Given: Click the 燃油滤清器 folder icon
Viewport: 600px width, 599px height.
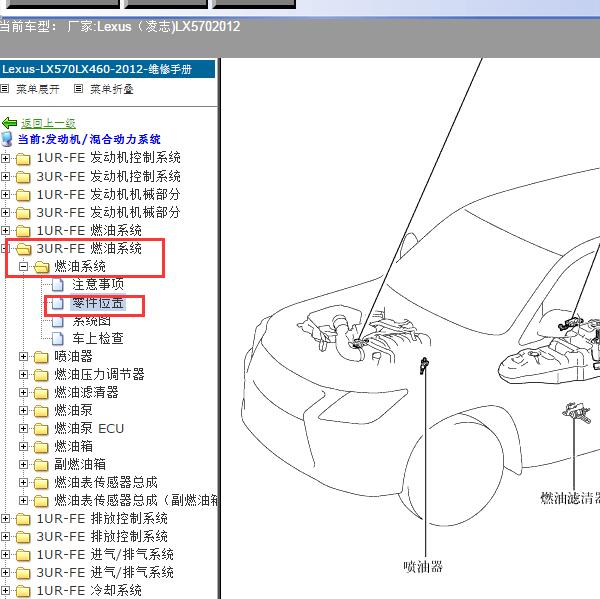Looking at the screenshot, I should coord(41,393).
